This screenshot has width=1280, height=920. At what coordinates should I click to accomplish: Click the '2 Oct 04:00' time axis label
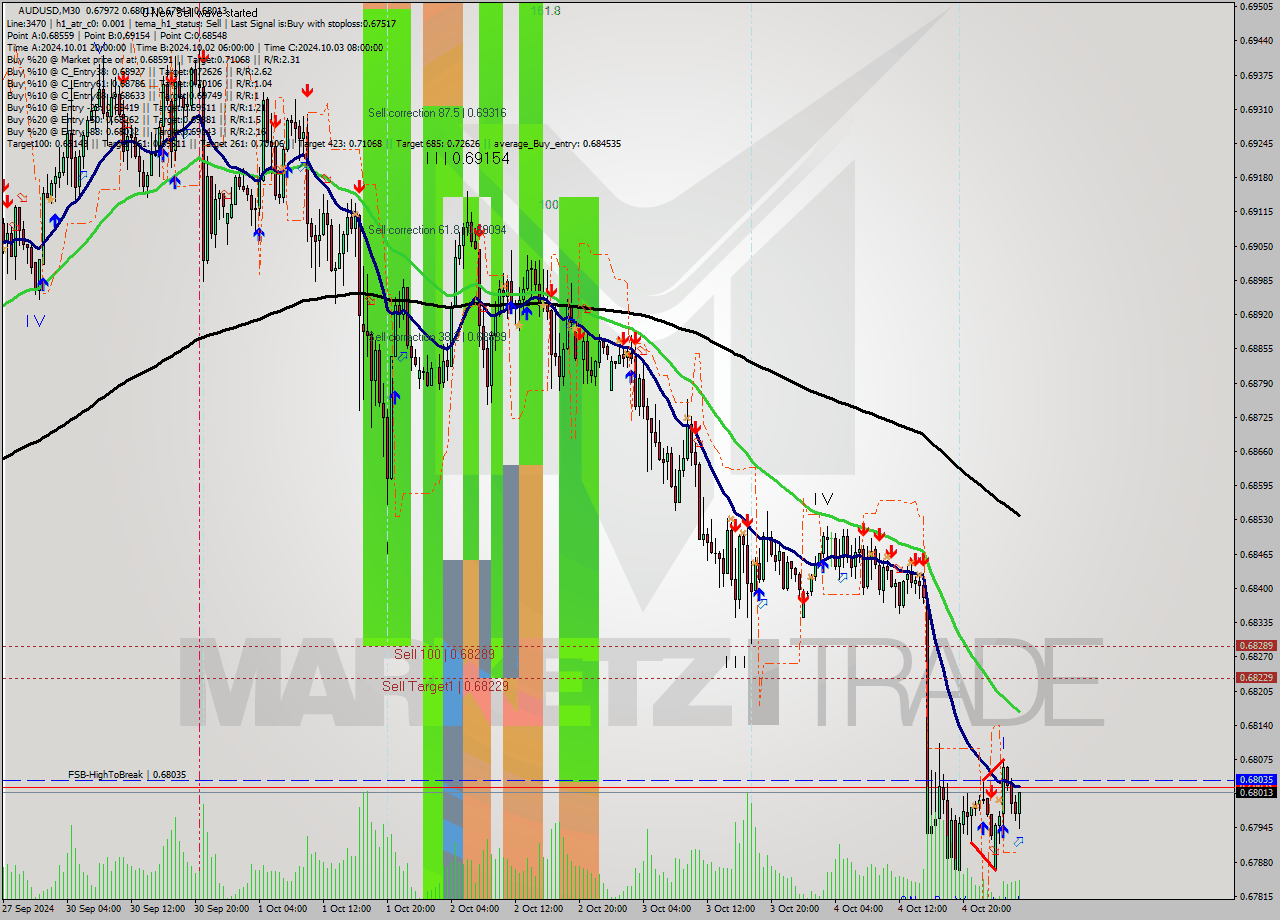[476, 910]
